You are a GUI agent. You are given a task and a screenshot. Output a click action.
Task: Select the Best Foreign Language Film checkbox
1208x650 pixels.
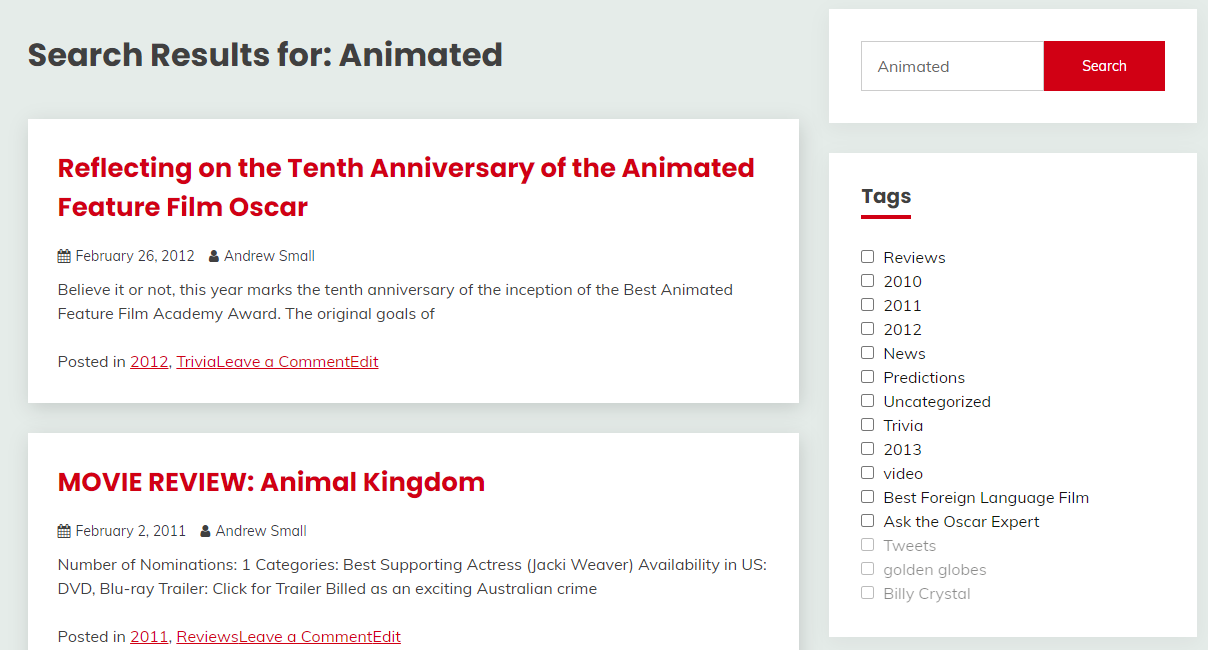point(868,497)
